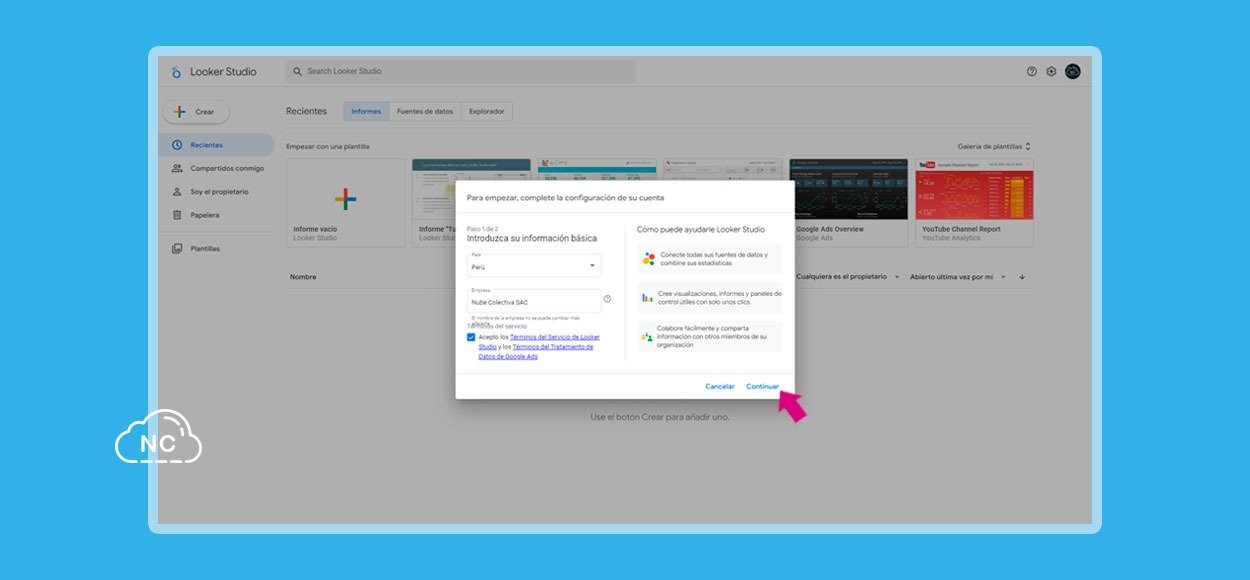Open the settings gear icon
Viewport: 1250px width, 580px height.
click(x=1051, y=72)
